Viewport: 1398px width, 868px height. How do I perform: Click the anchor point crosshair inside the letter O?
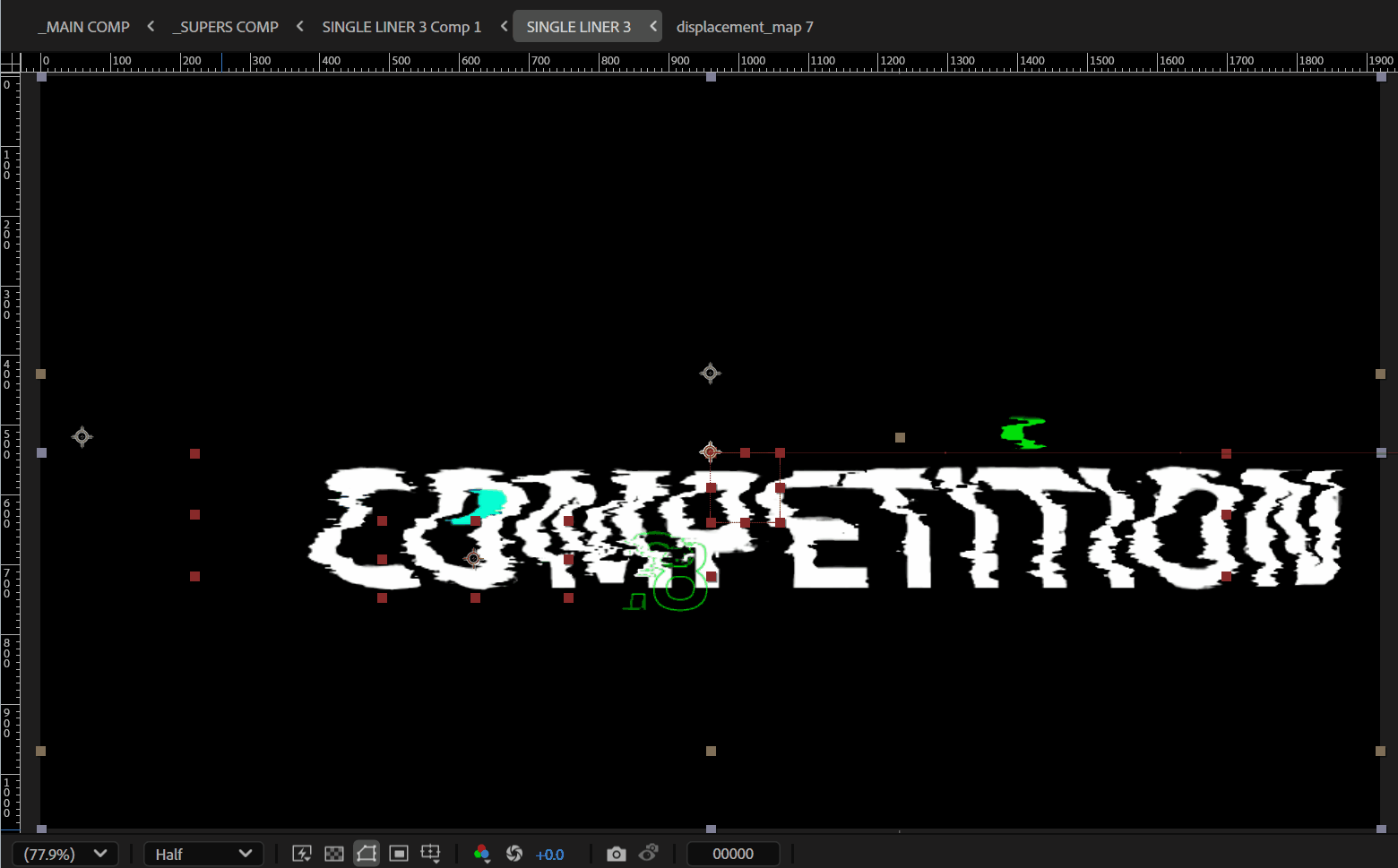473,559
